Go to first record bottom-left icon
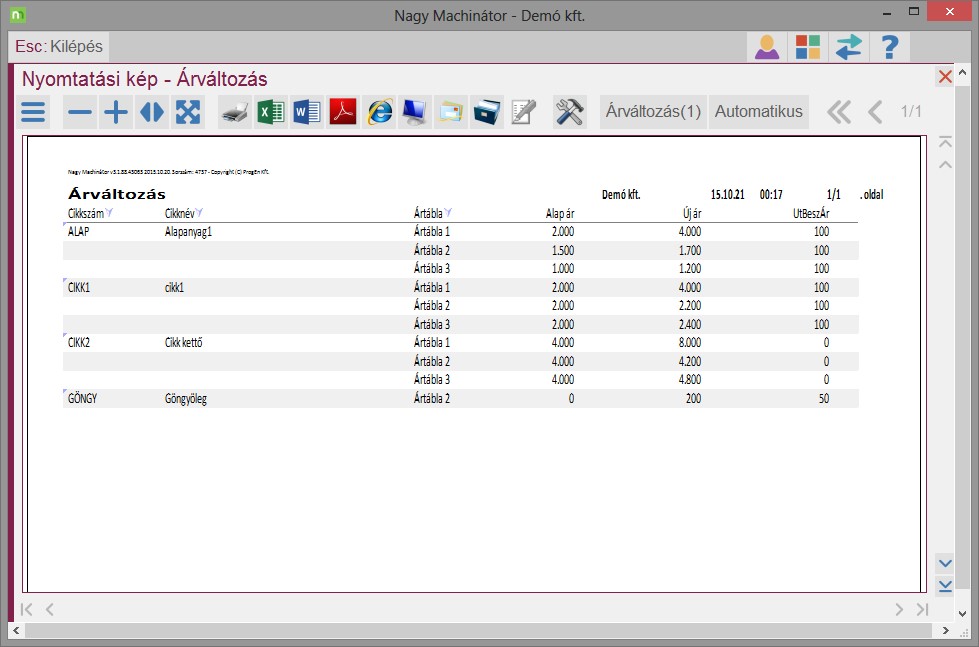Image resolution: width=979 pixels, height=647 pixels. (x=26, y=609)
